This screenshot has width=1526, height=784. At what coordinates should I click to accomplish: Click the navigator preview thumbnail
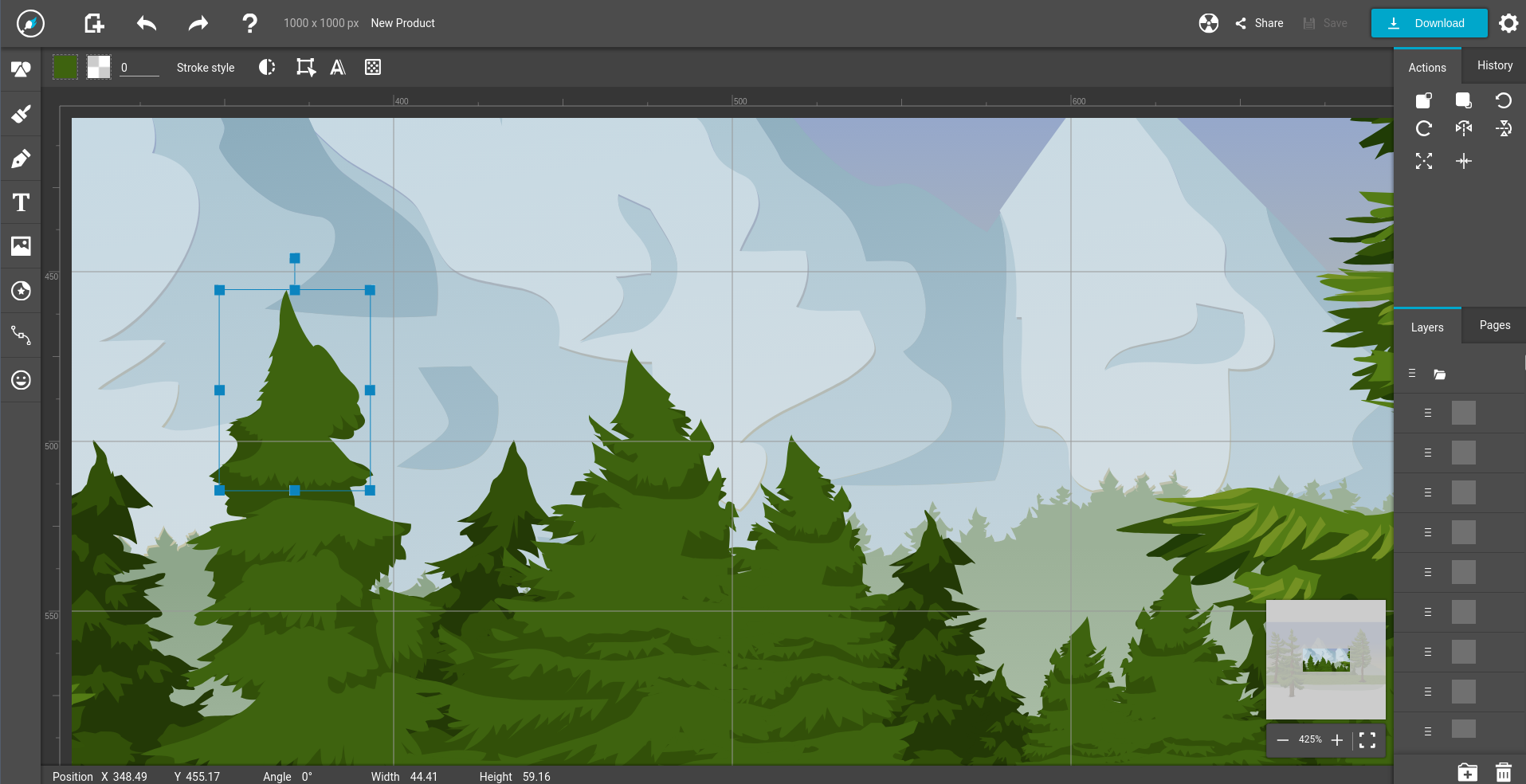[x=1325, y=660]
